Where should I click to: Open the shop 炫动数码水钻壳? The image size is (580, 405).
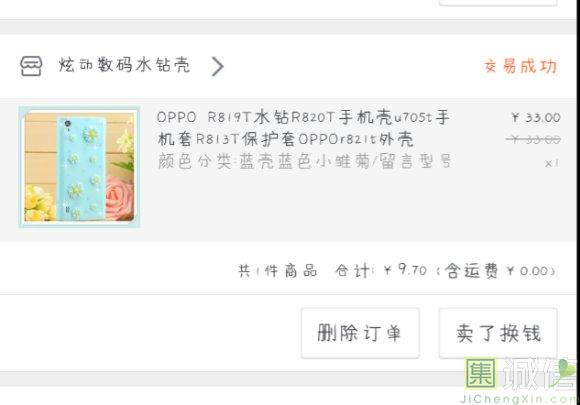[x=125, y=65]
